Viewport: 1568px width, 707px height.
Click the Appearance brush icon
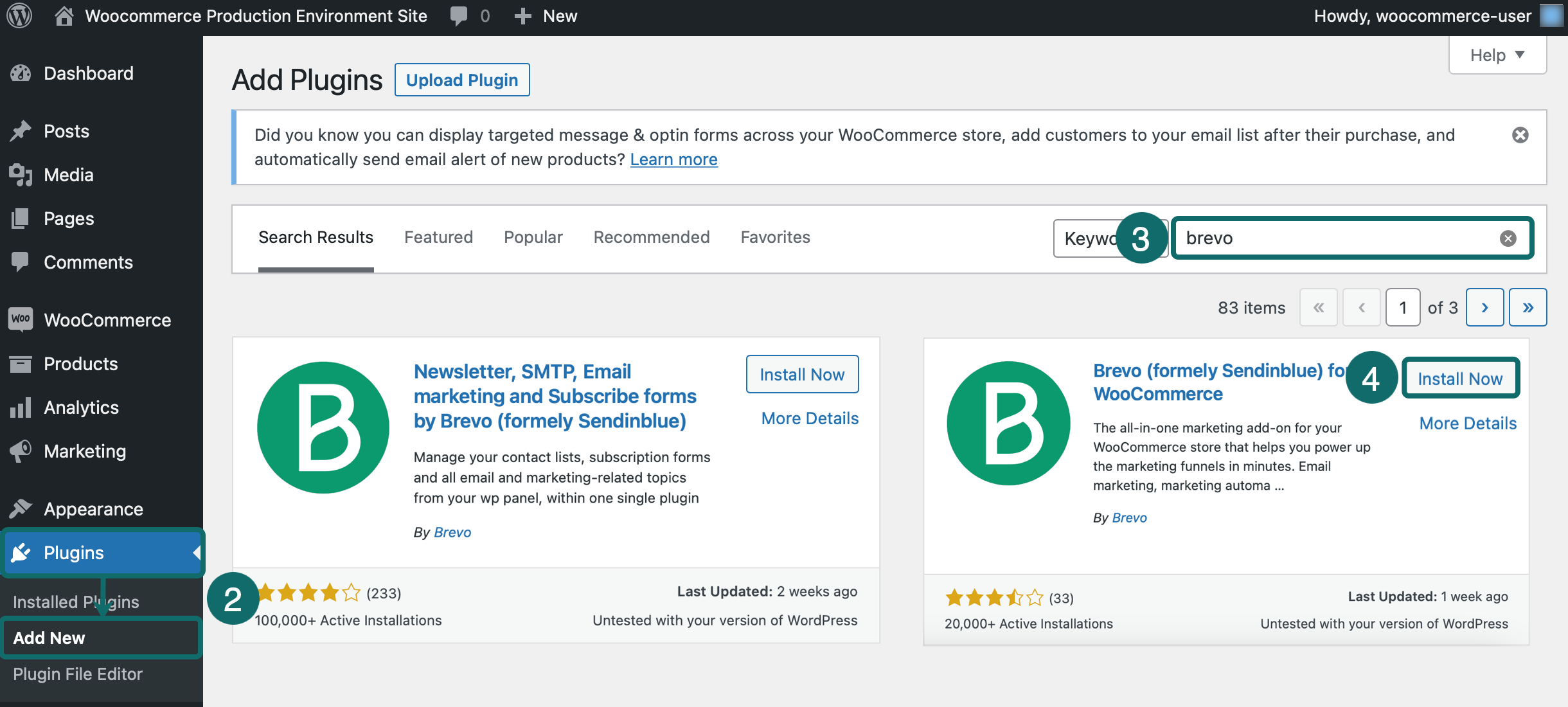[x=20, y=508]
